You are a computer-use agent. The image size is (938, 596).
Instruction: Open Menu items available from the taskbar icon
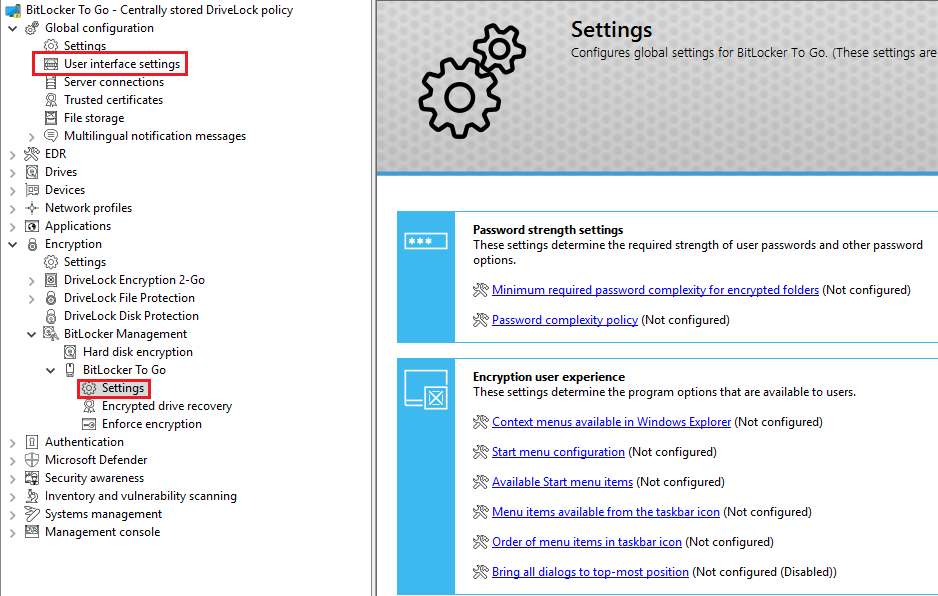(x=605, y=512)
